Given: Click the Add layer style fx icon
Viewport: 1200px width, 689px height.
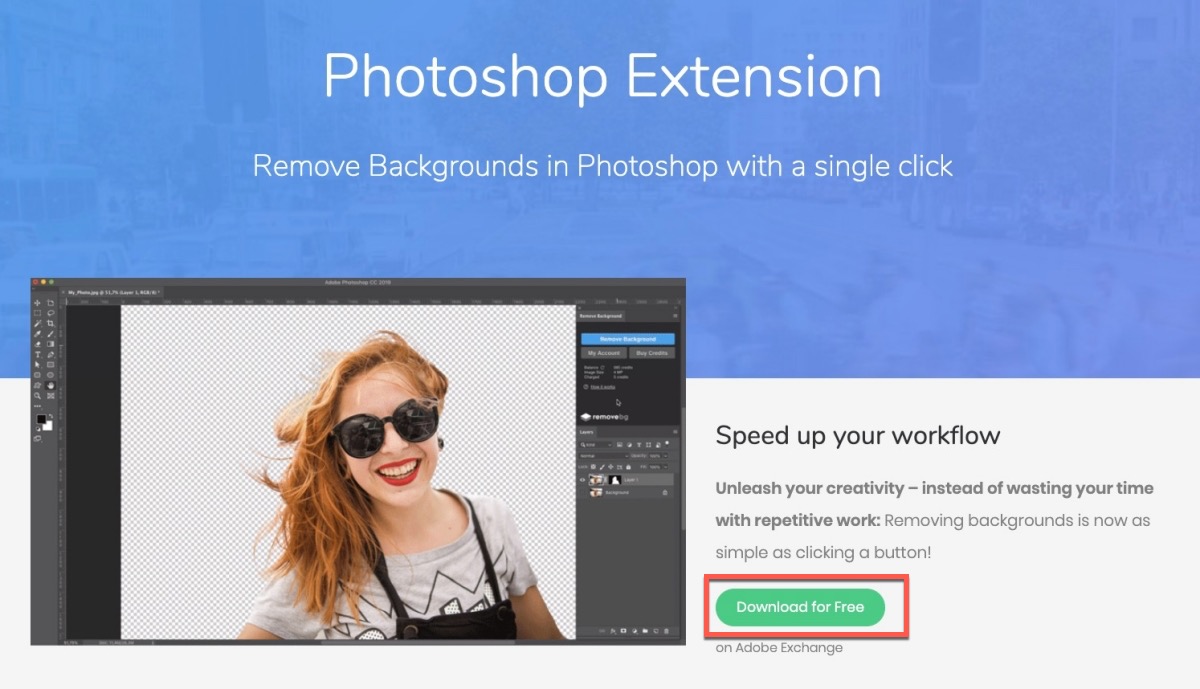Looking at the screenshot, I should coord(613,631).
